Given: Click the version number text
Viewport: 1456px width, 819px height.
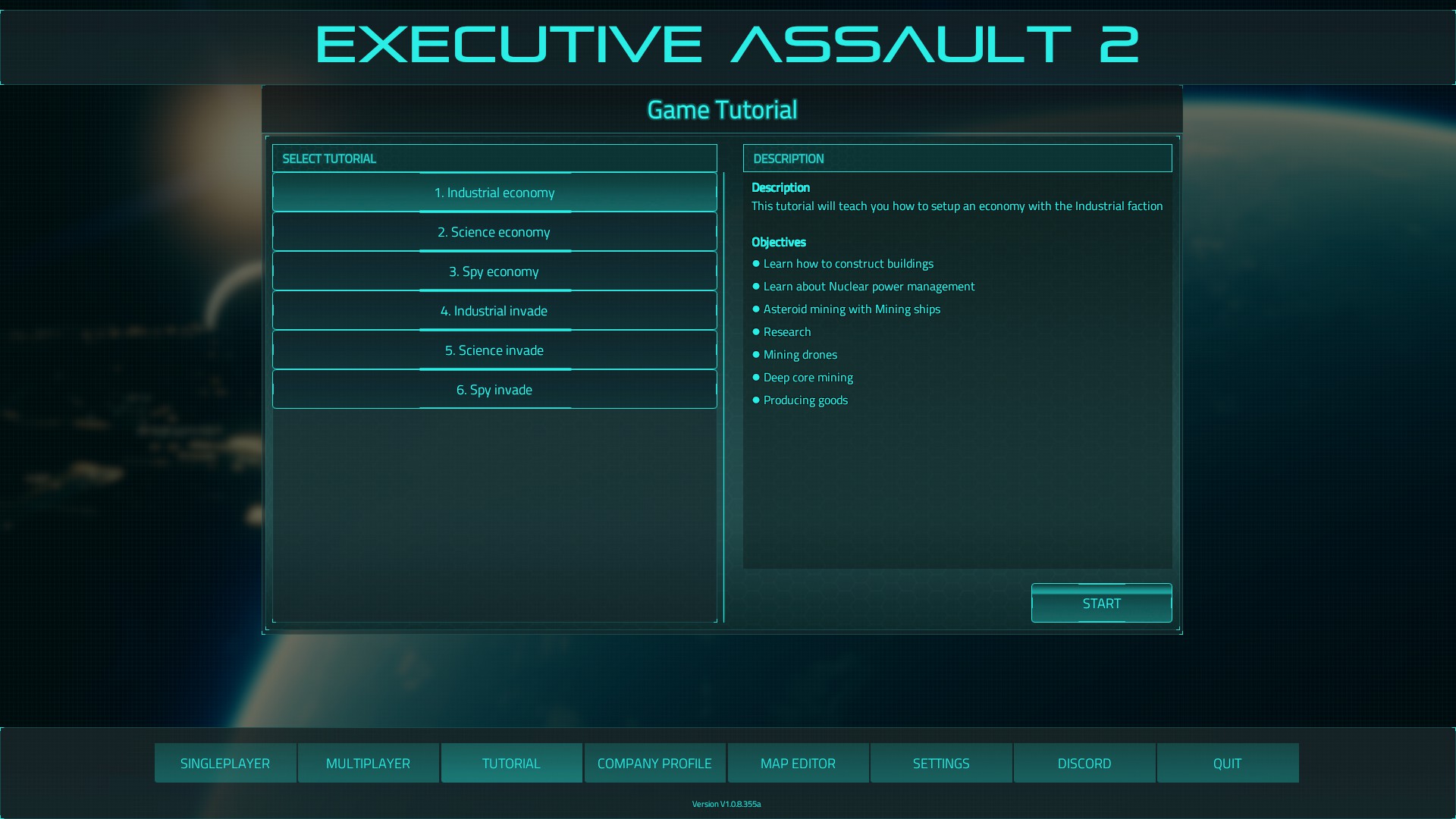Looking at the screenshot, I should tap(726, 804).
